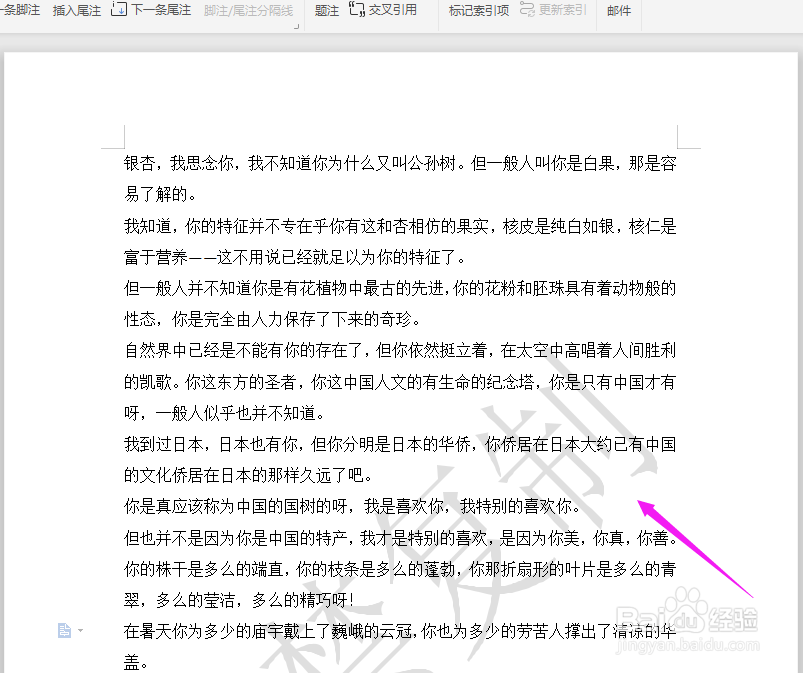Click the blue note icon in the margin
The image size is (803, 673).
pyautogui.click(x=63, y=629)
